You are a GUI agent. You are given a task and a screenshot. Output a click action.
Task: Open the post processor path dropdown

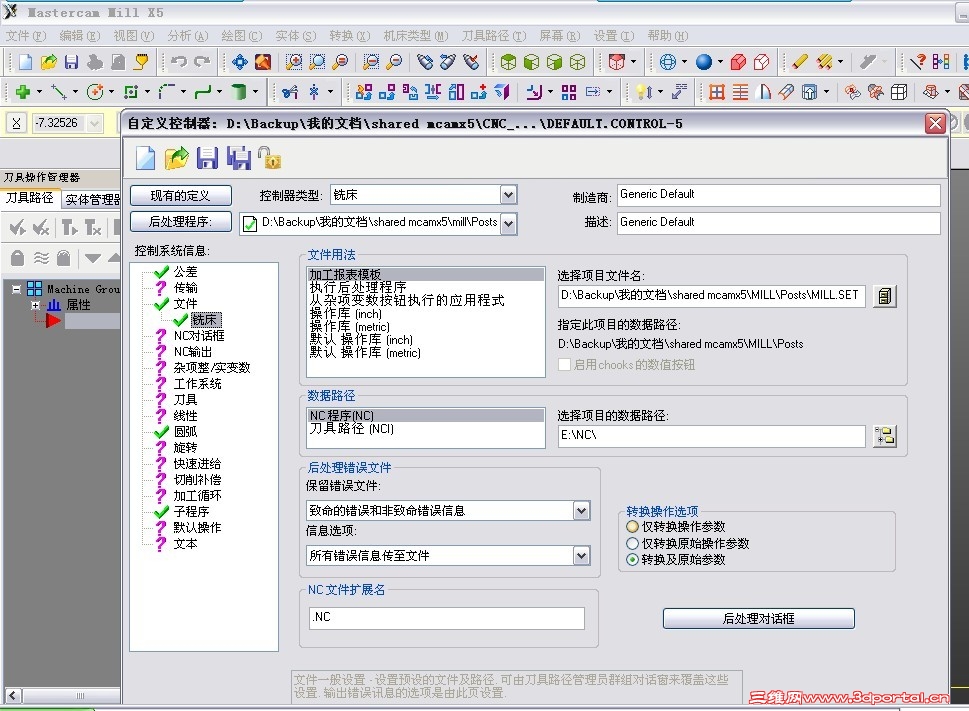[508, 223]
